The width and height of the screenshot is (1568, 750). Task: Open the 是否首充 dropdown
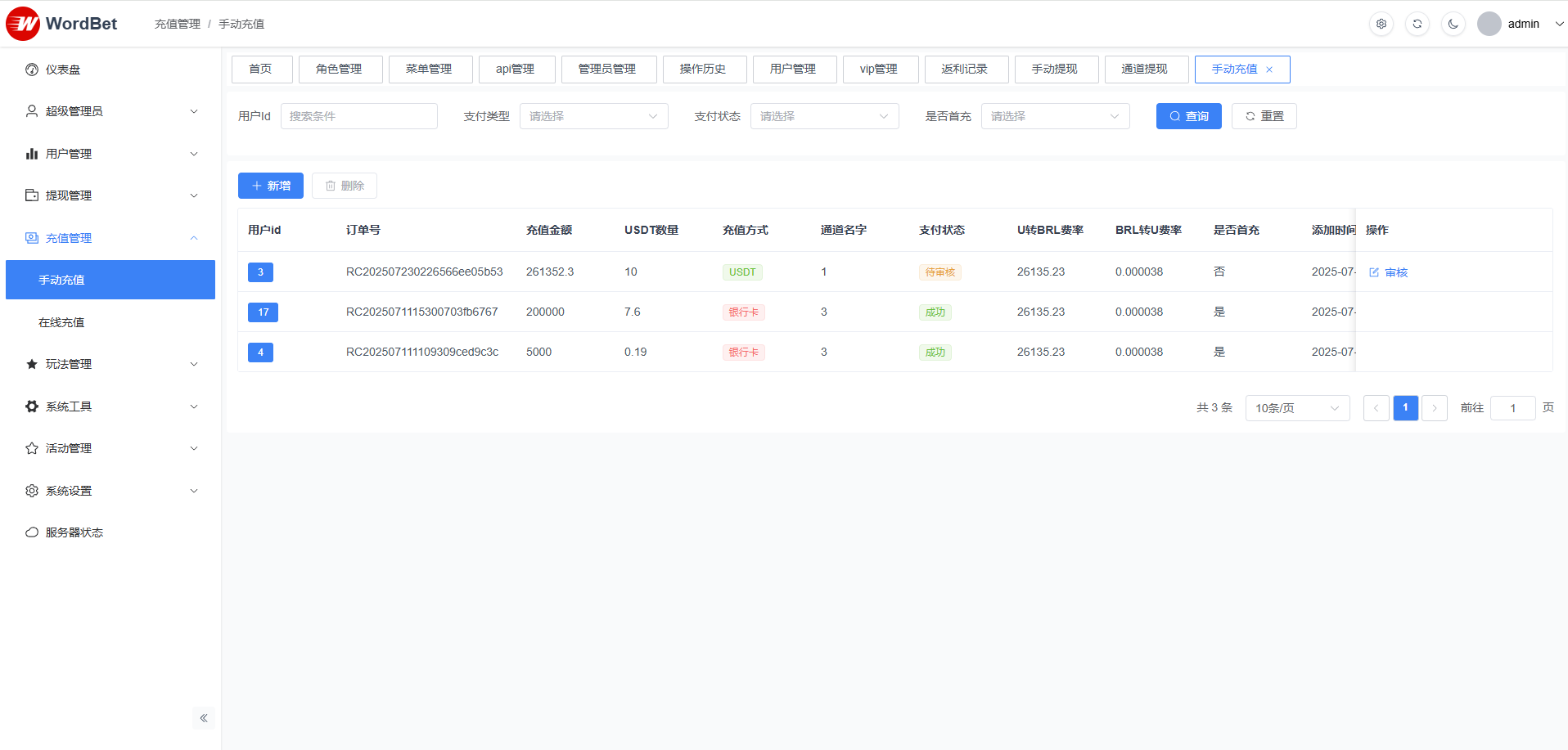1055,116
